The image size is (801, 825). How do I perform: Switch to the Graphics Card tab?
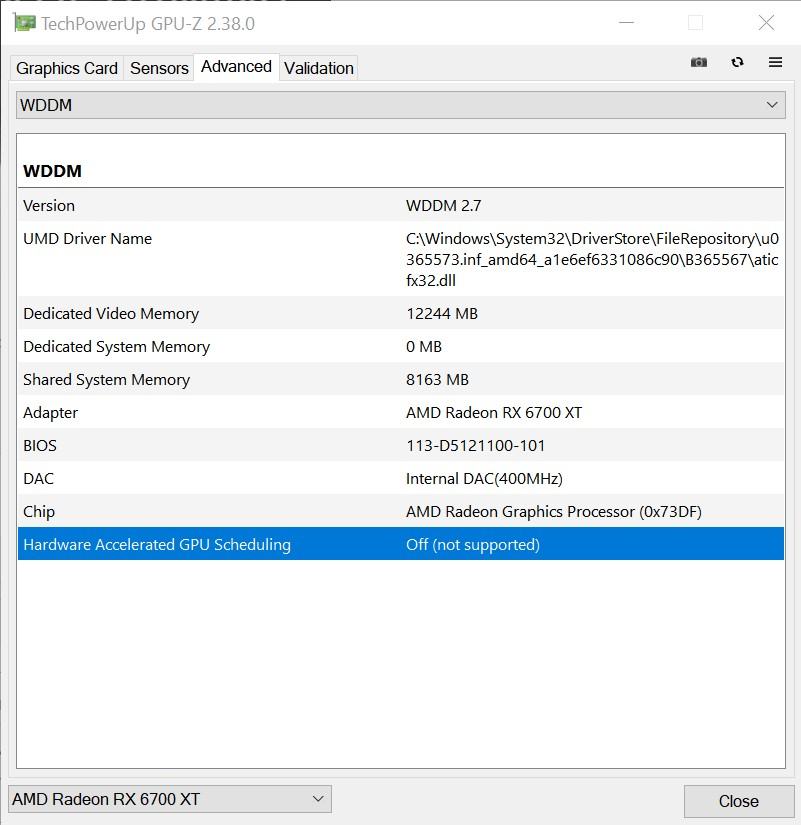[x=67, y=68]
